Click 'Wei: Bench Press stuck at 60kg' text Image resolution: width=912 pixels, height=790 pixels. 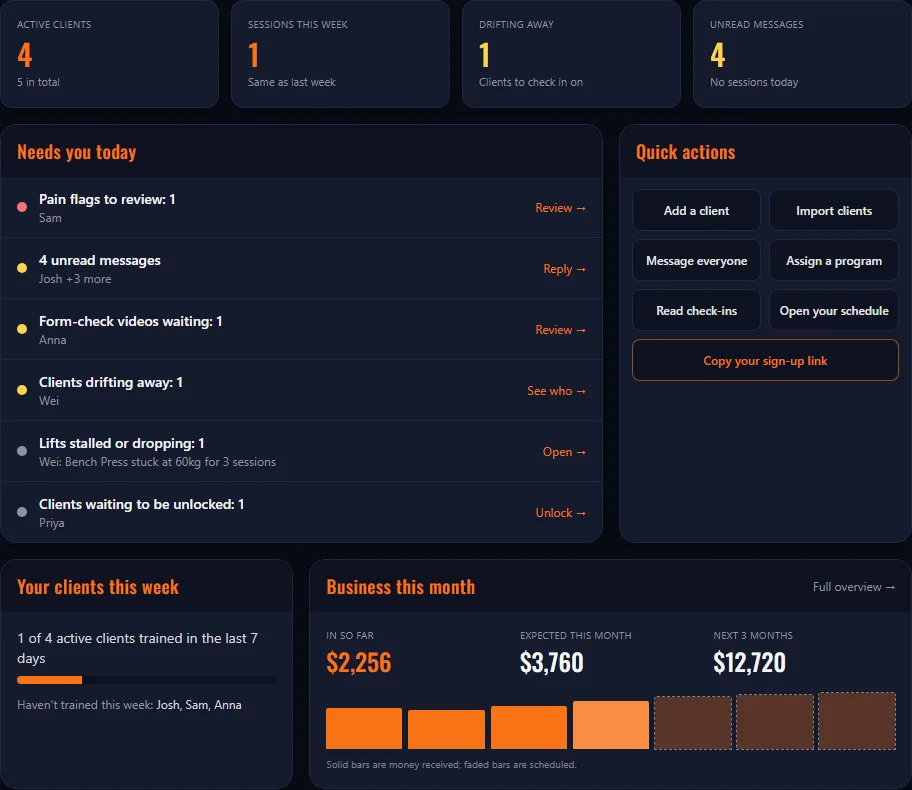157,462
